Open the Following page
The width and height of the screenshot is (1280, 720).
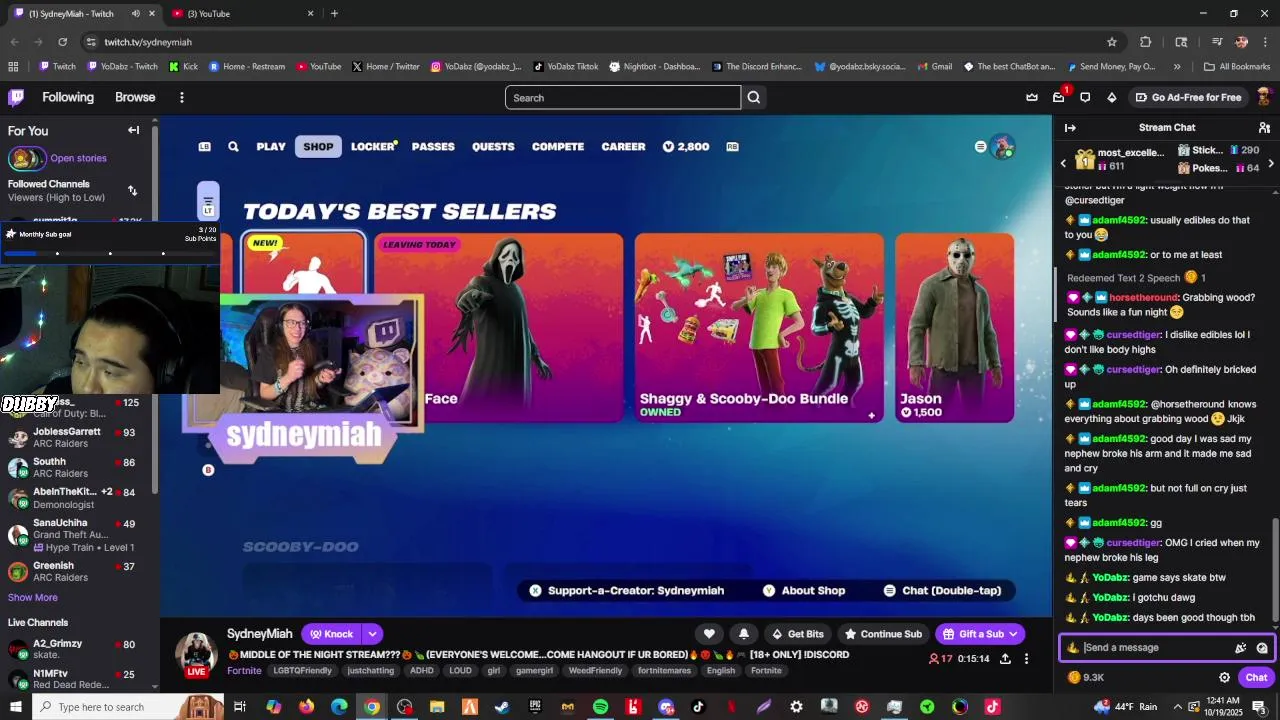68,97
